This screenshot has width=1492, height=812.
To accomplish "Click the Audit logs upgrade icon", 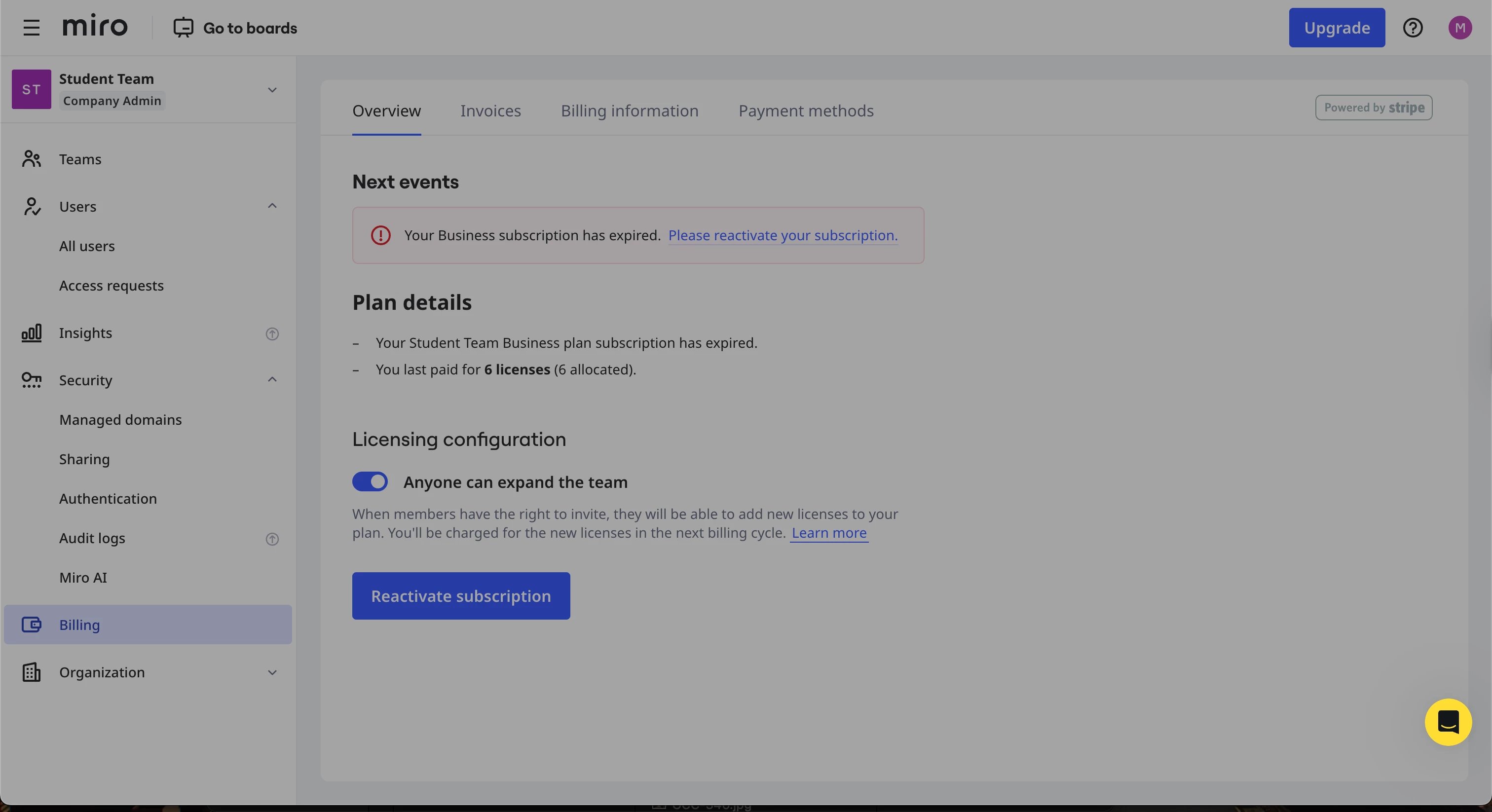I will [272, 539].
